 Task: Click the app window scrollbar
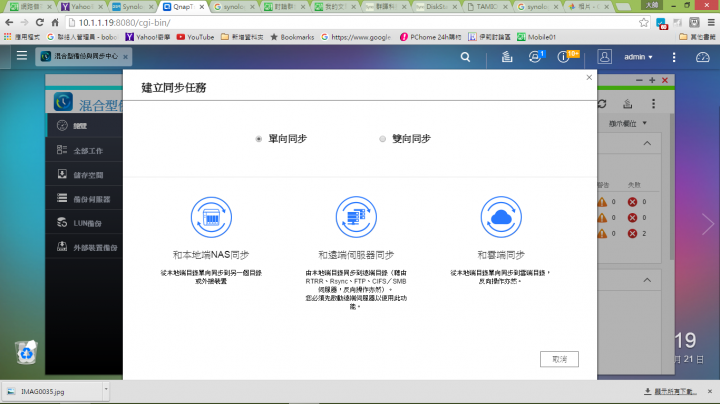pyautogui.click(x=672, y=188)
